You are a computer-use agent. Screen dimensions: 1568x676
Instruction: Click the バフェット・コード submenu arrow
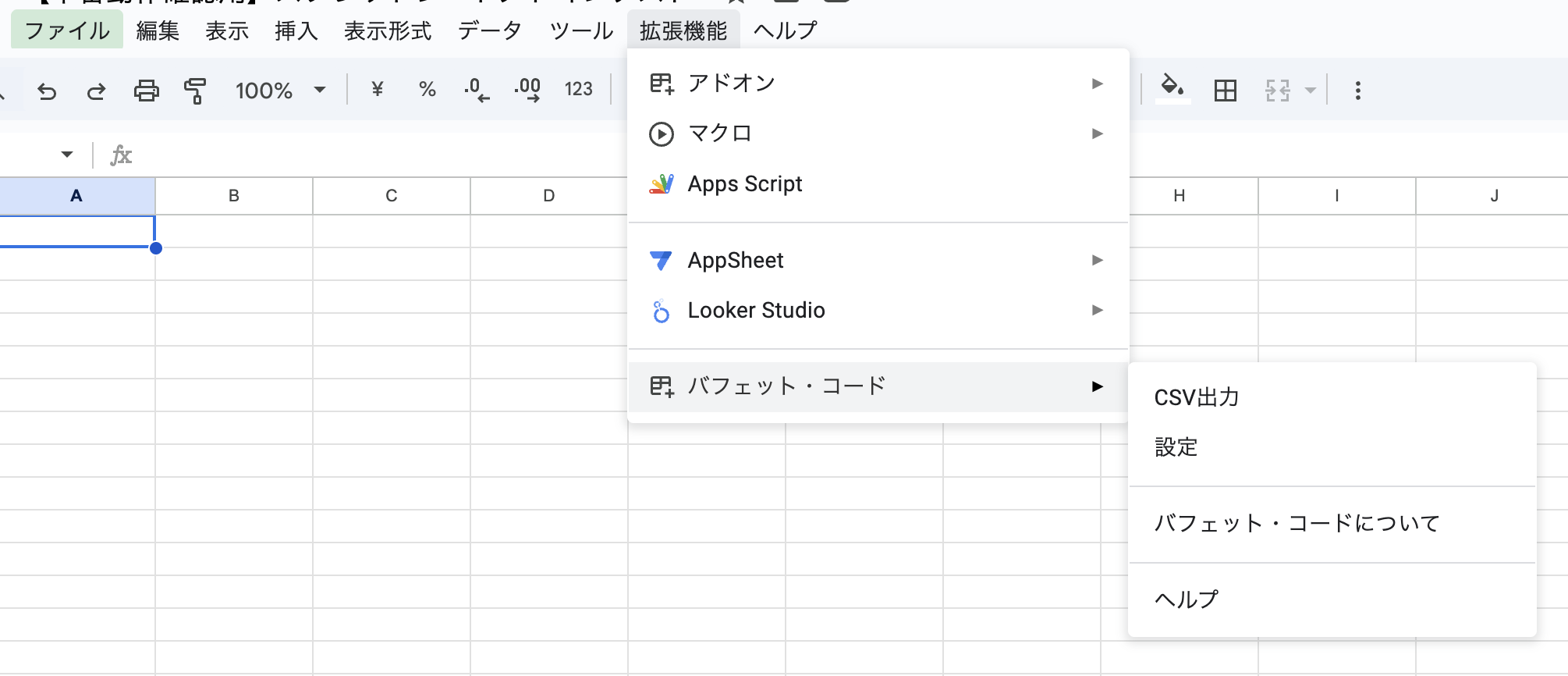point(1098,386)
